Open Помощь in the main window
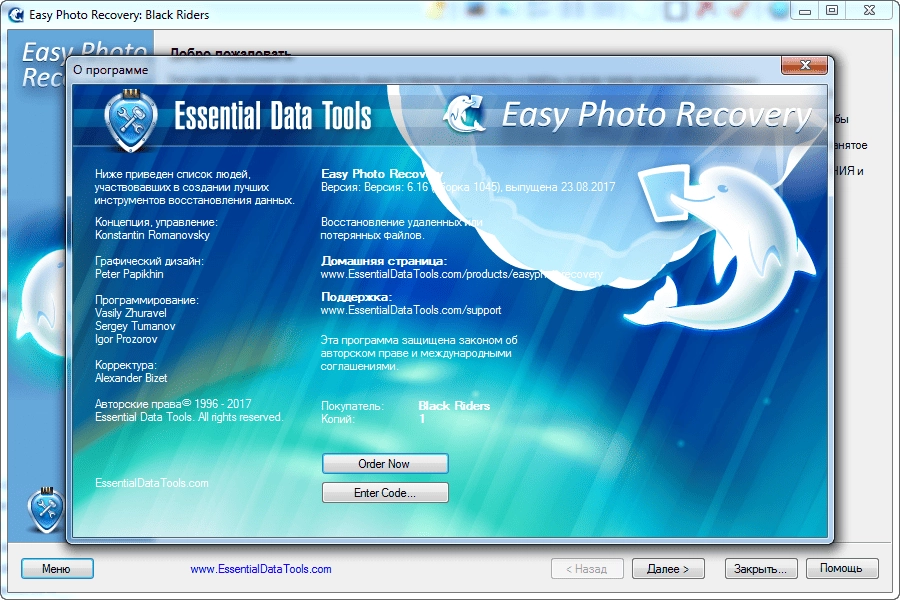The height and width of the screenshot is (600, 900). coord(841,568)
